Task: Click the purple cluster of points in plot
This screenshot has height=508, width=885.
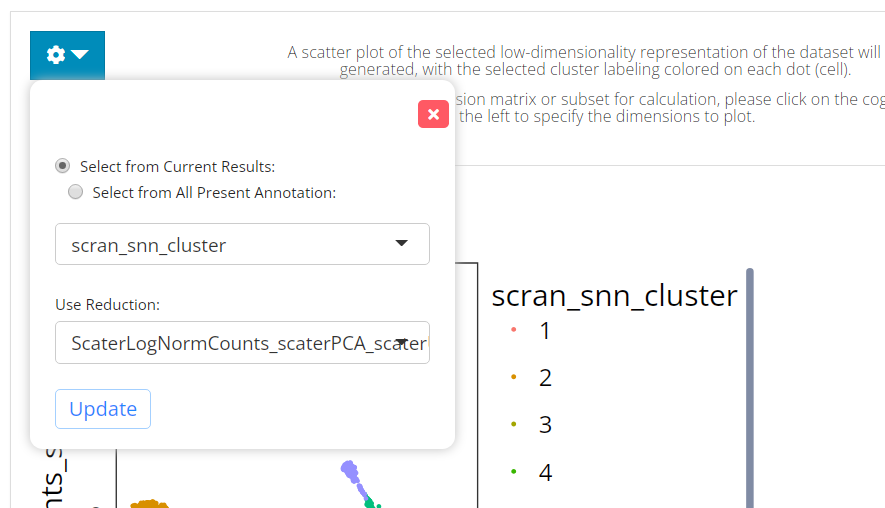Action: [x=350, y=471]
